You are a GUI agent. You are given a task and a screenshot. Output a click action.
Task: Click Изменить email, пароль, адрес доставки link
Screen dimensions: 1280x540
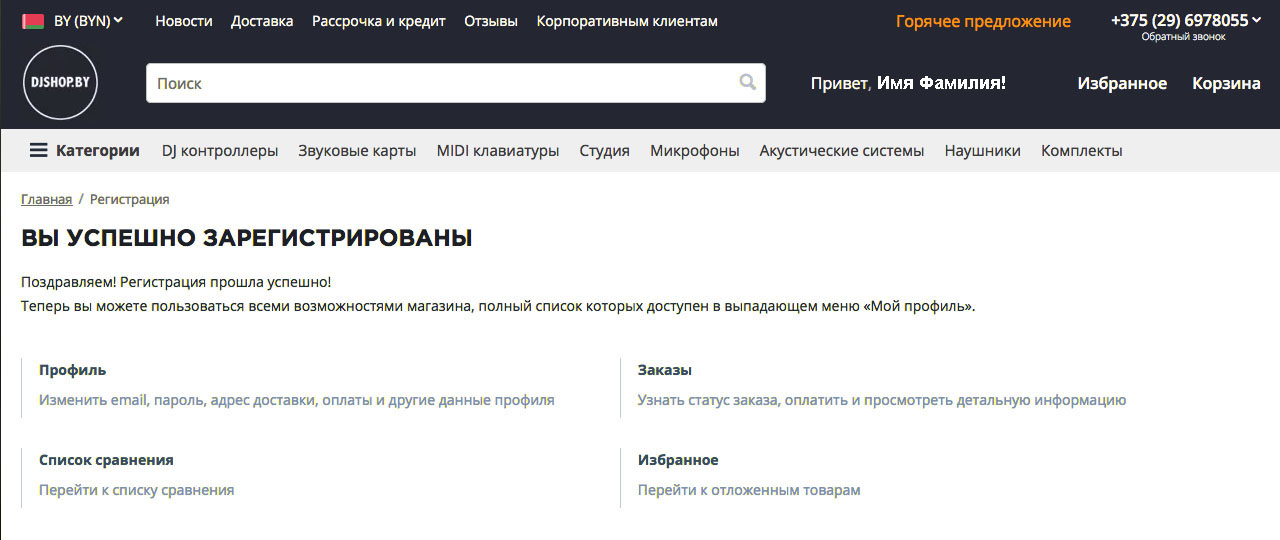pos(296,400)
